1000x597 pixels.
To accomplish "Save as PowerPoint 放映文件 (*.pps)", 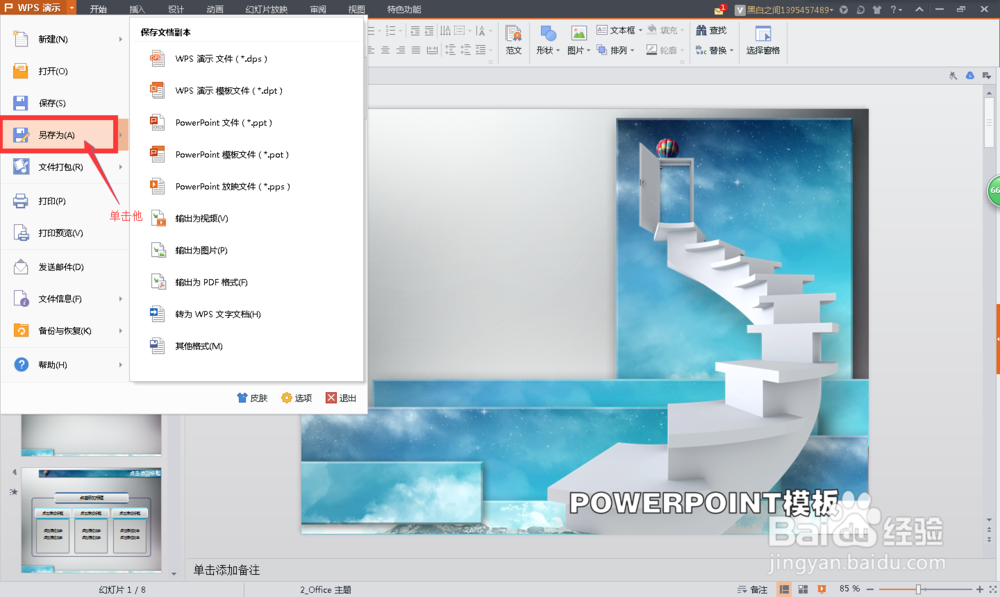I will [246, 186].
